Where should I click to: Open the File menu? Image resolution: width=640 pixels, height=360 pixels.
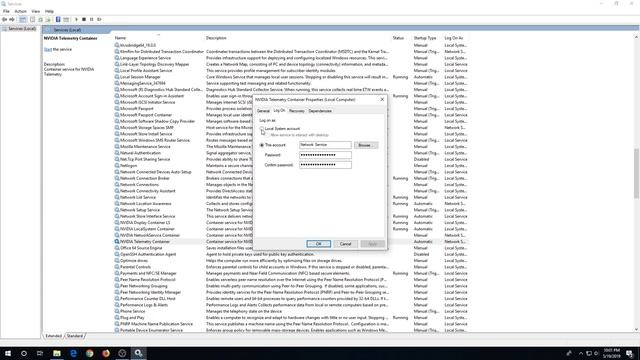click(6, 11)
